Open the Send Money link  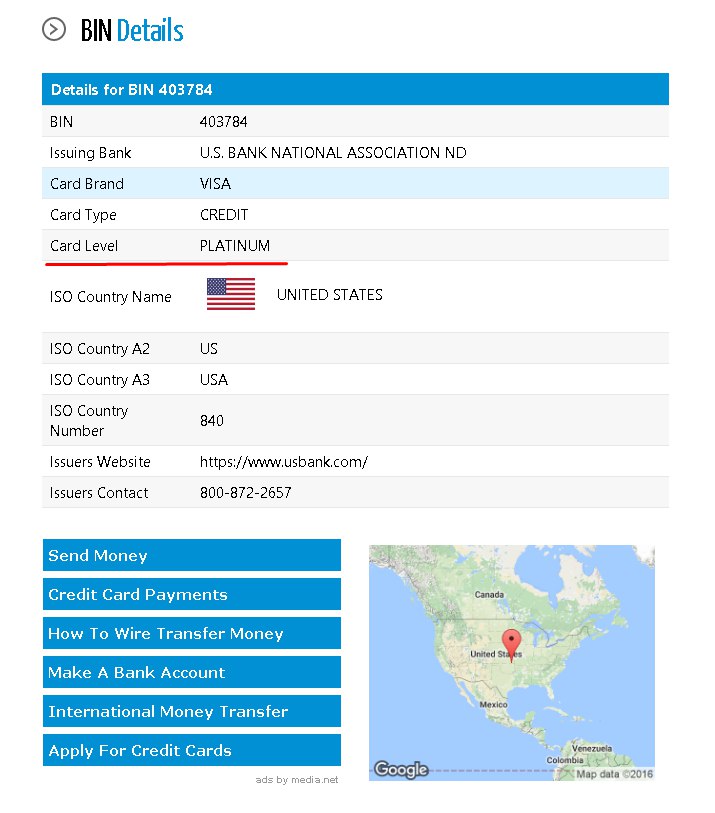click(x=192, y=555)
